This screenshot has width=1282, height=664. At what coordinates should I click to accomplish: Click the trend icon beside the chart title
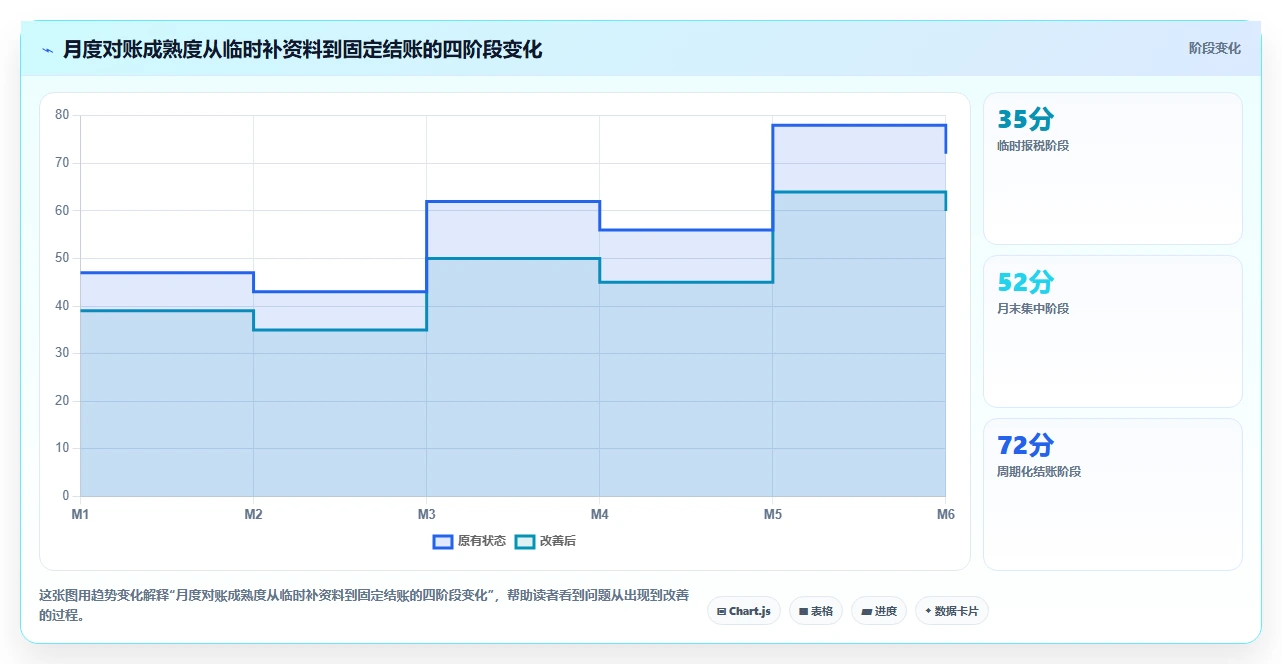47,50
